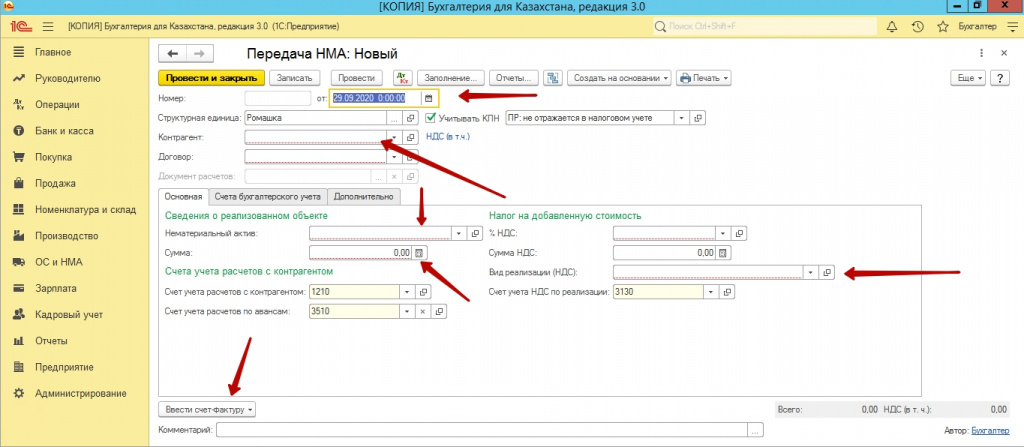This screenshot has height=447, width=1024.
Task: Click Записать button
Action: [295, 78]
